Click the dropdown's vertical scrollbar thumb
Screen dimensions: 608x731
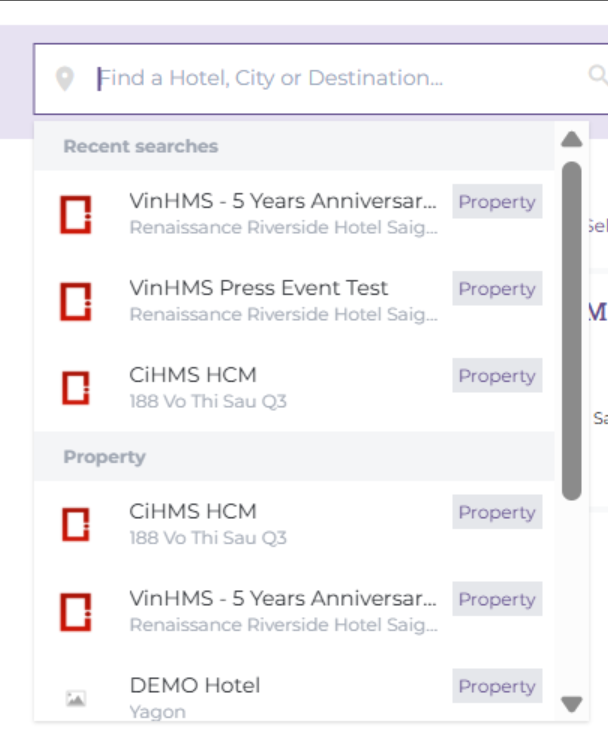571,330
